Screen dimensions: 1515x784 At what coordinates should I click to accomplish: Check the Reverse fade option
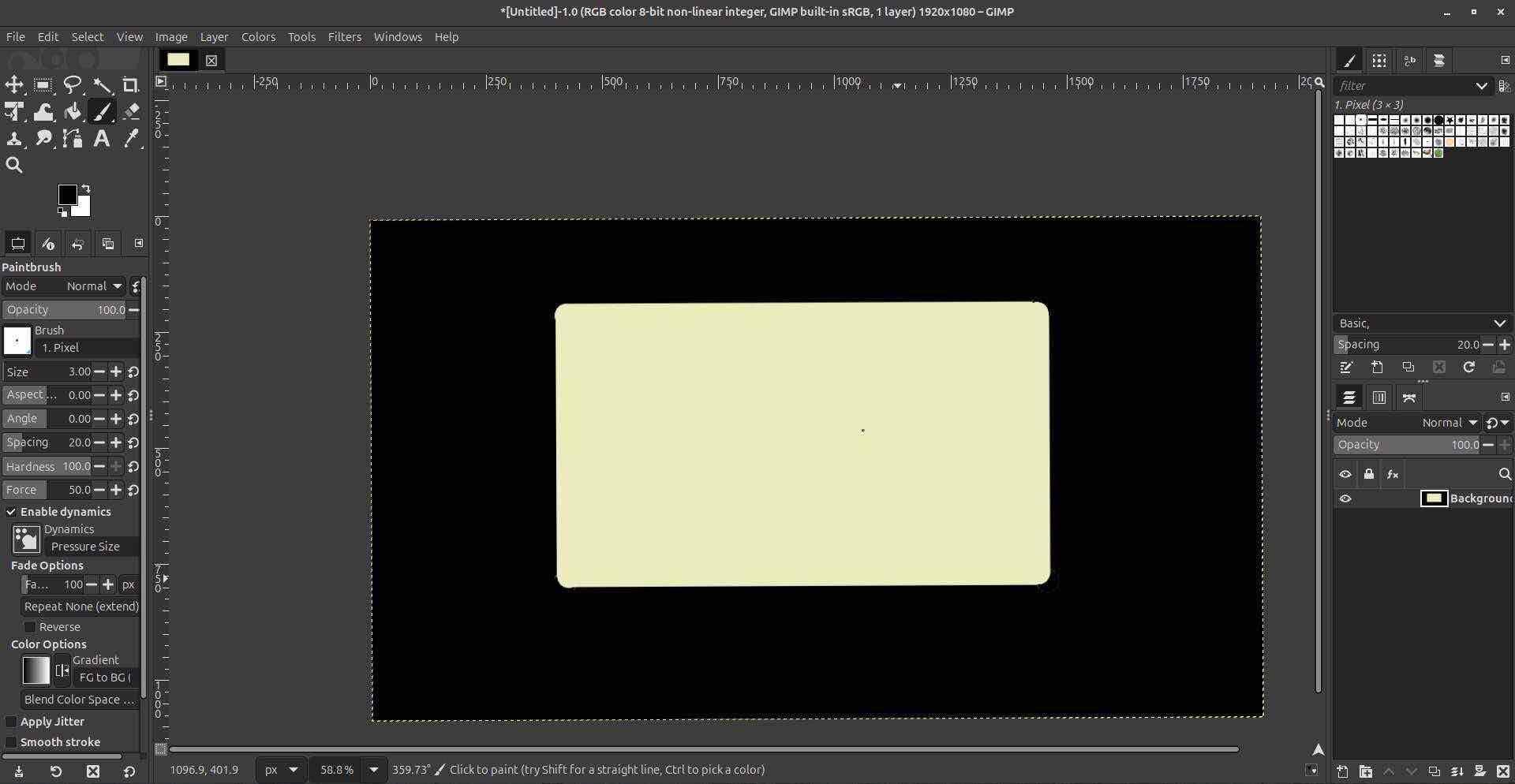coord(30,628)
